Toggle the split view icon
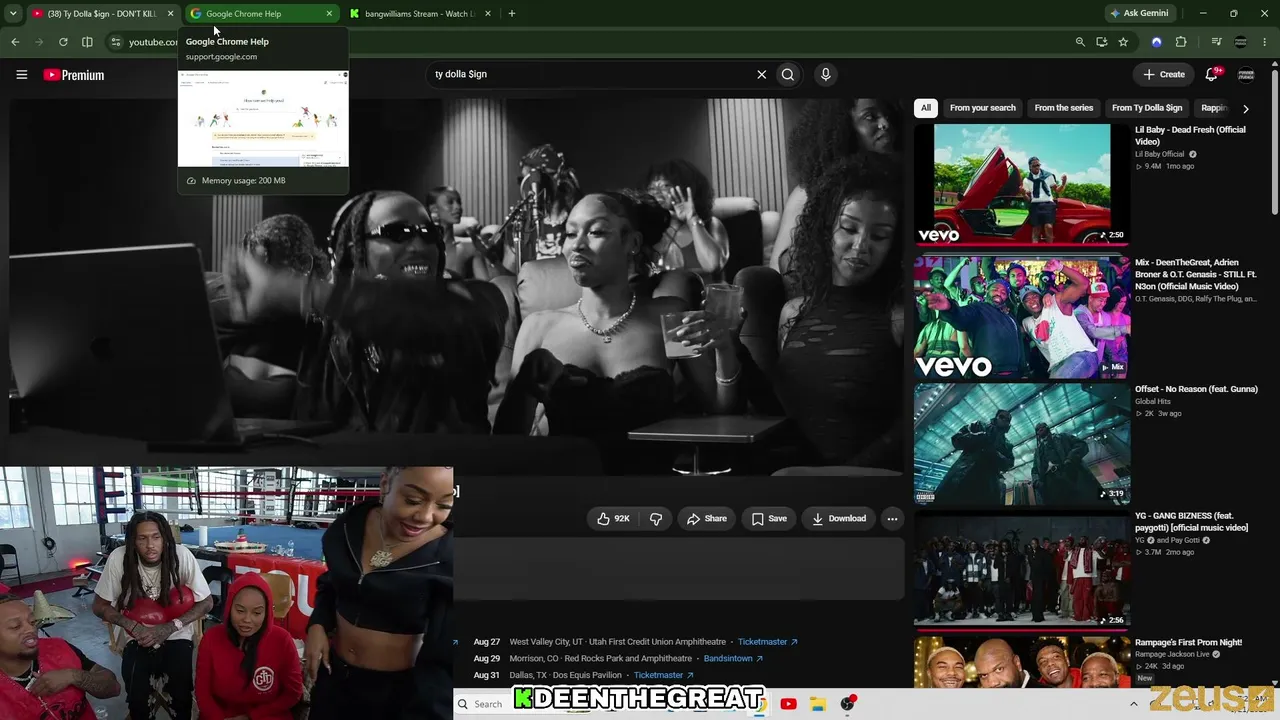This screenshot has width=1280, height=720. (87, 42)
